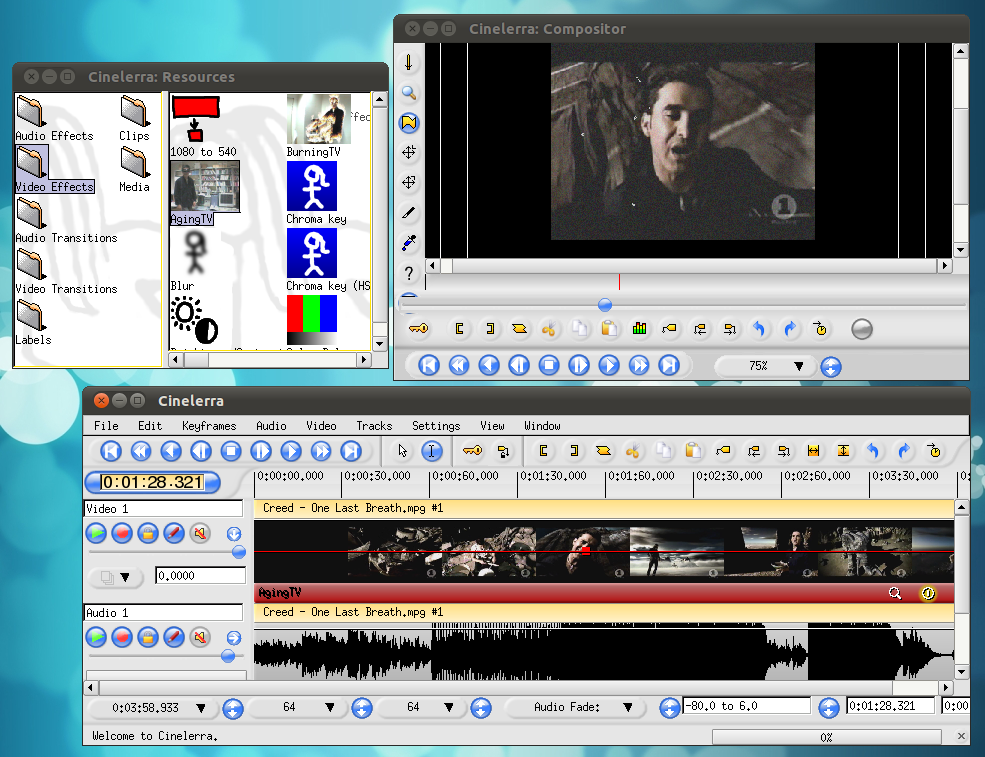Click the In point button in Compositor

[x=459, y=329]
